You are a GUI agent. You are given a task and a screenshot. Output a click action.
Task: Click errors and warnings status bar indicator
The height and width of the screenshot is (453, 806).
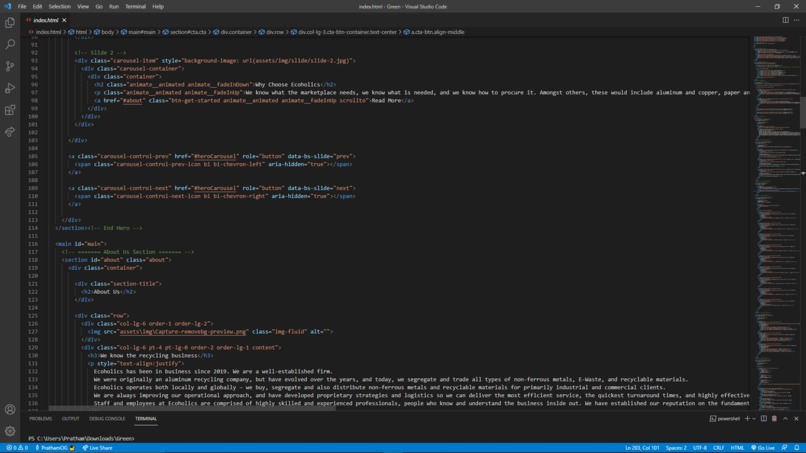[17, 448]
